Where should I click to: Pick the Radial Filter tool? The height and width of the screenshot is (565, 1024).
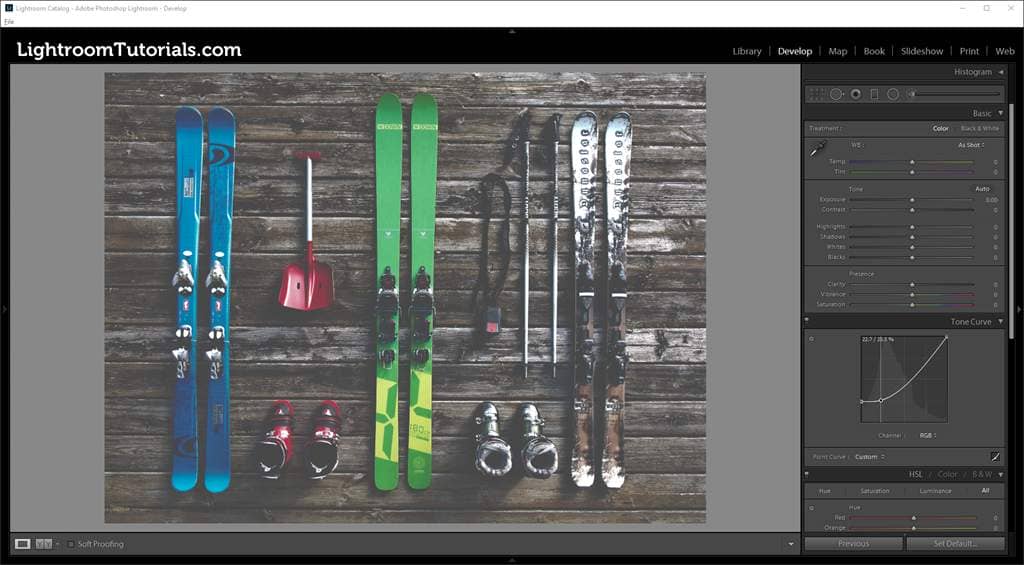point(893,94)
